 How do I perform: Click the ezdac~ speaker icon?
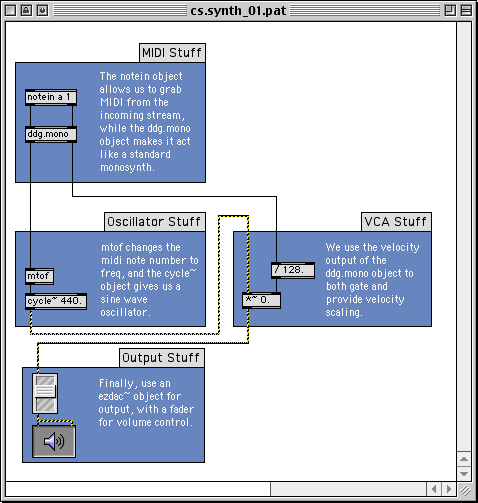[54, 441]
